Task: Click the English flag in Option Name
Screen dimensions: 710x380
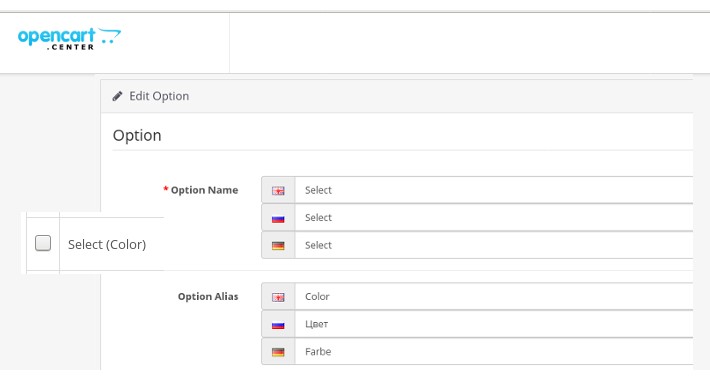Action: [x=278, y=191]
